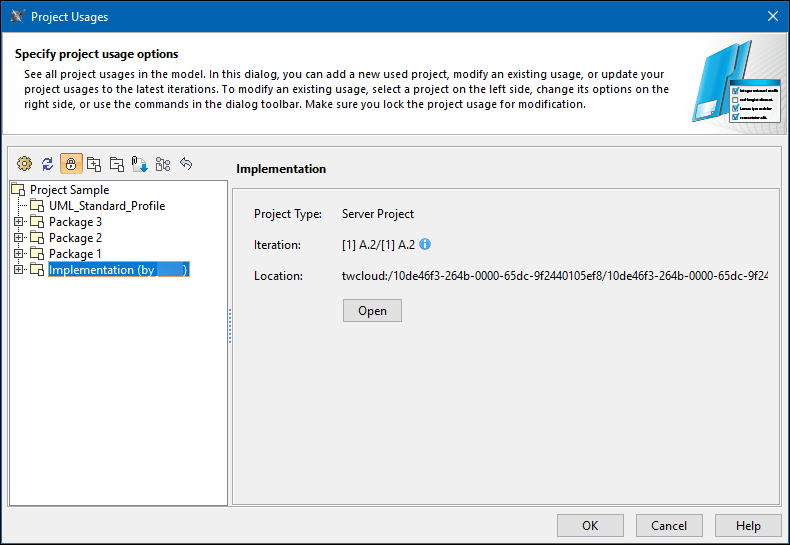Click the dependency tree toolbar icon
Viewport: 790px width, 545px height.
163,164
